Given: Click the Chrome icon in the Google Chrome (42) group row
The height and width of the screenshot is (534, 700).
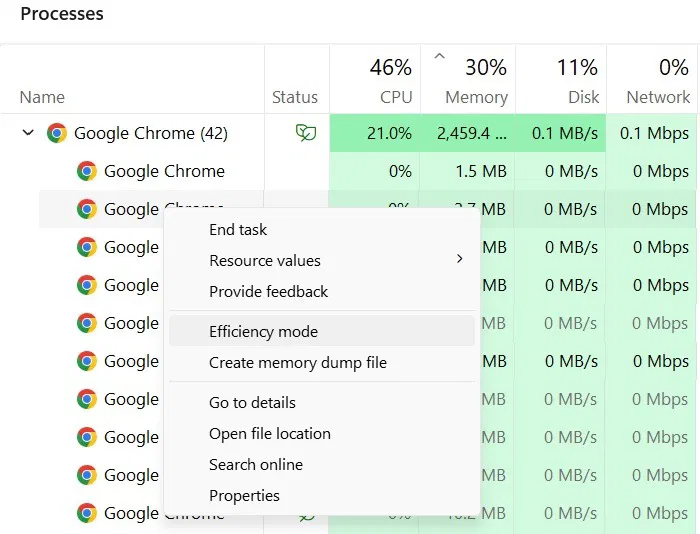Looking at the screenshot, I should pos(57,133).
